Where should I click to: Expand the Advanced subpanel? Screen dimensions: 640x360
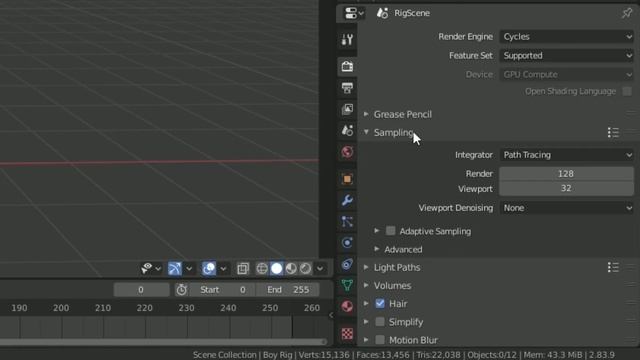click(377, 249)
